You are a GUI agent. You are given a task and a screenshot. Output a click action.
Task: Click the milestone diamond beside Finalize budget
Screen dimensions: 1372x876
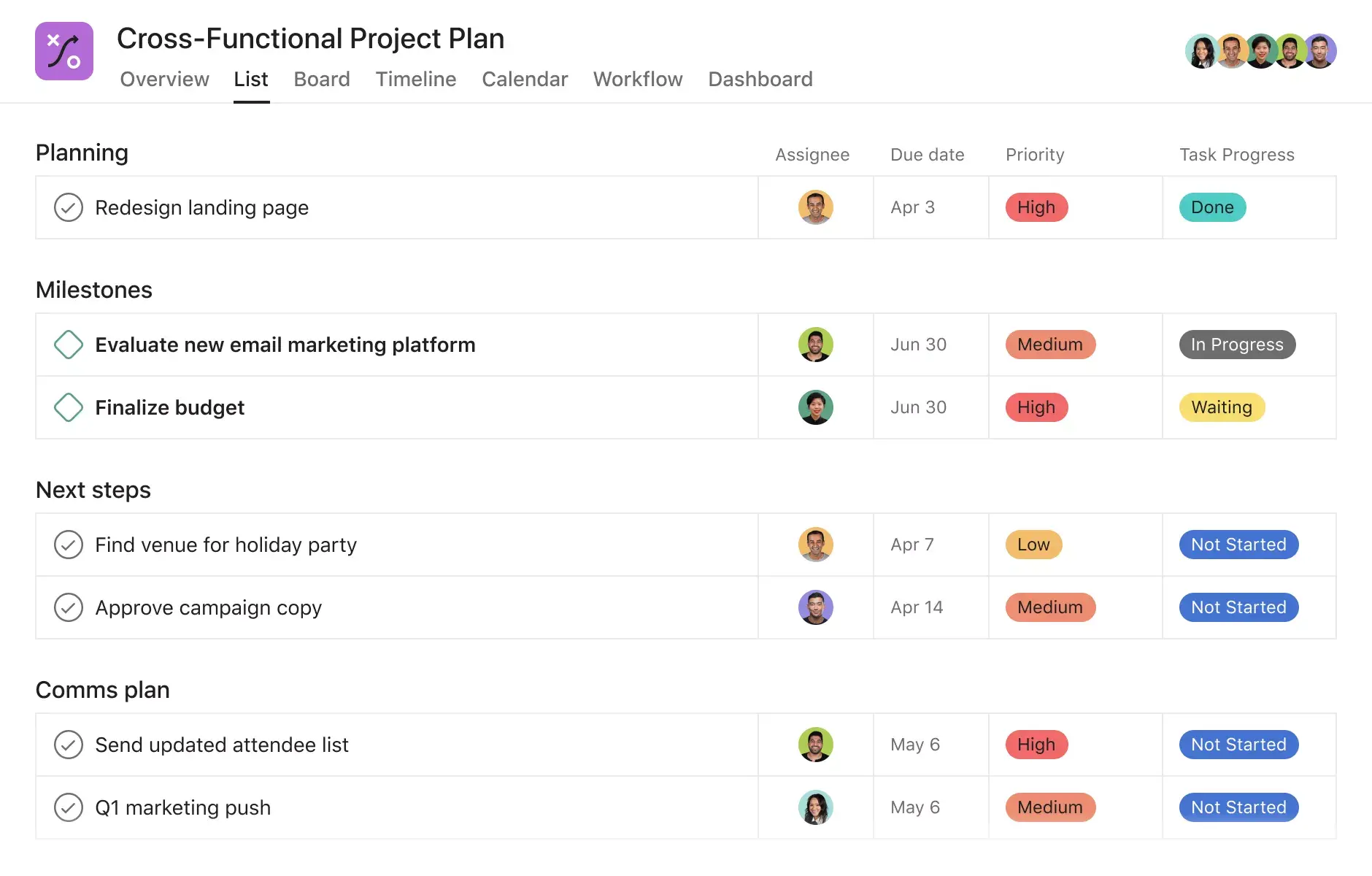tap(68, 407)
